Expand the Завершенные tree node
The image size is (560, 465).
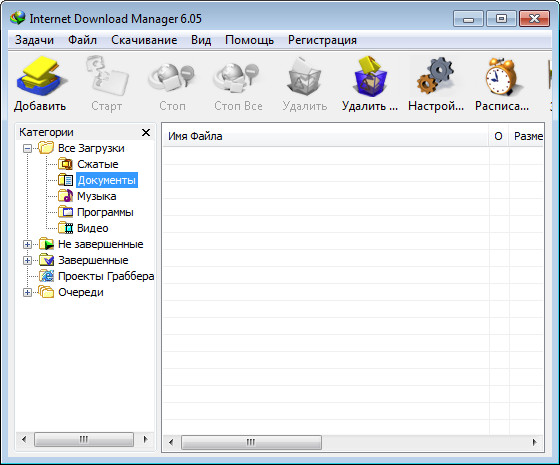(27, 260)
